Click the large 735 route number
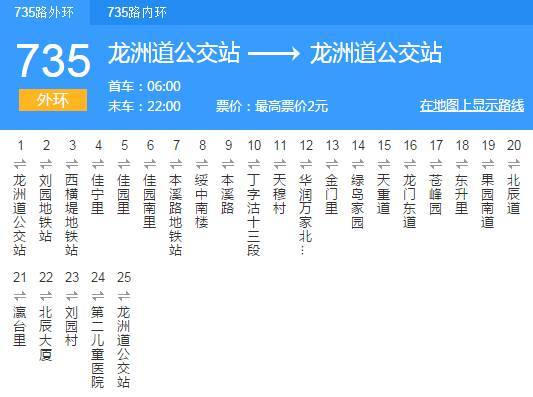The height and width of the screenshot is (397, 533). [53, 60]
